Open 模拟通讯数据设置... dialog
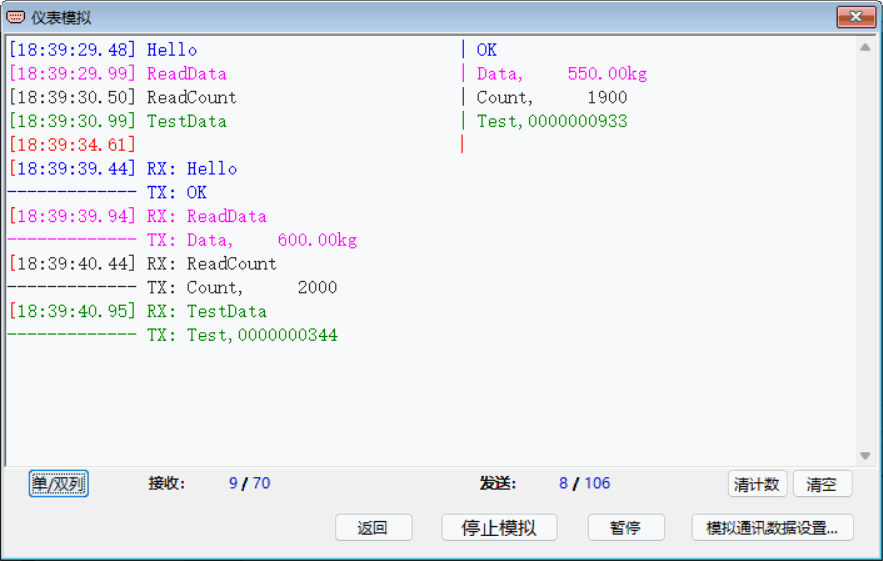The image size is (883, 561). 772,528
